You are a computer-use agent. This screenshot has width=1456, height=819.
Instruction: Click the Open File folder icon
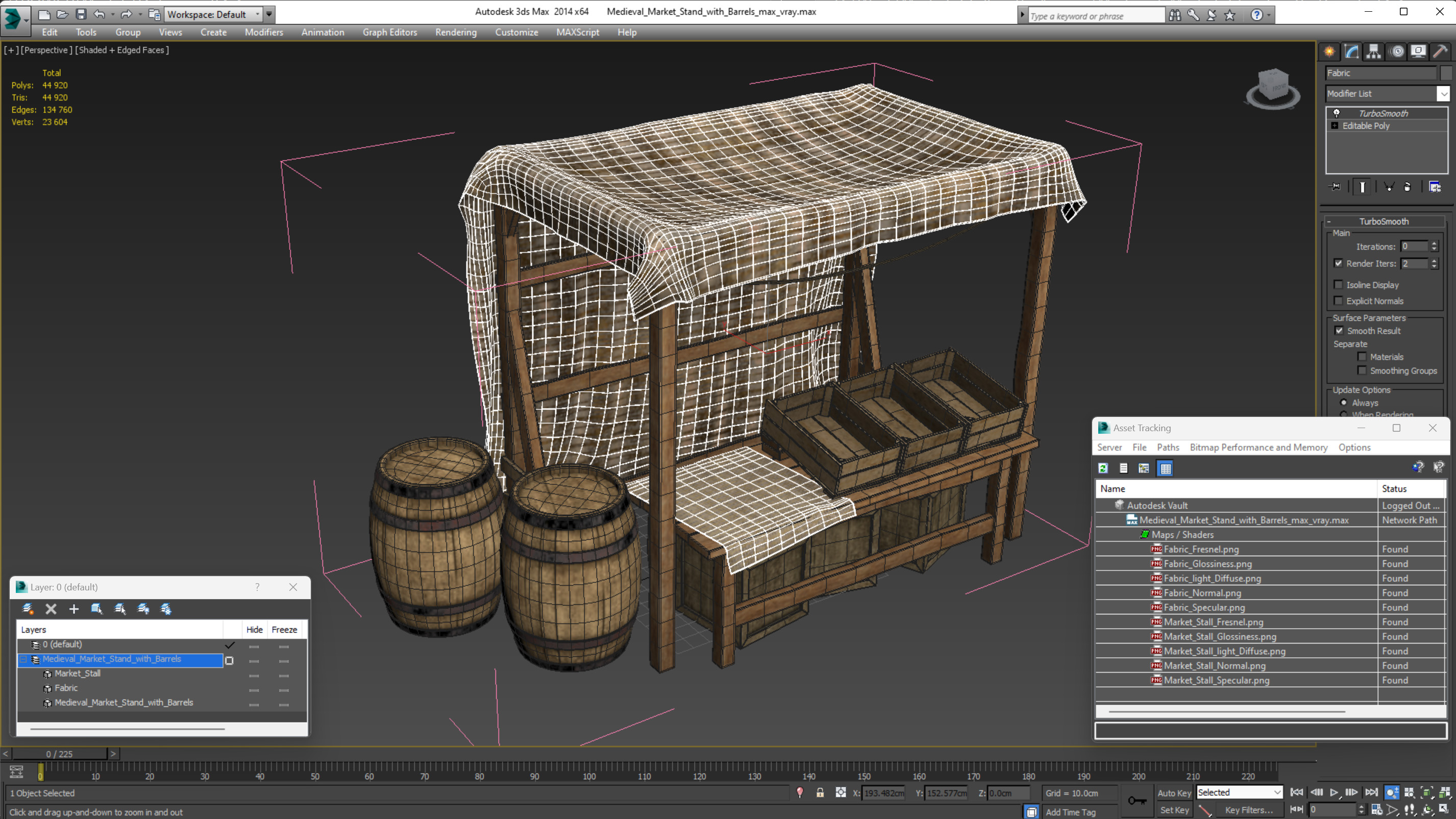[x=62, y=14]
